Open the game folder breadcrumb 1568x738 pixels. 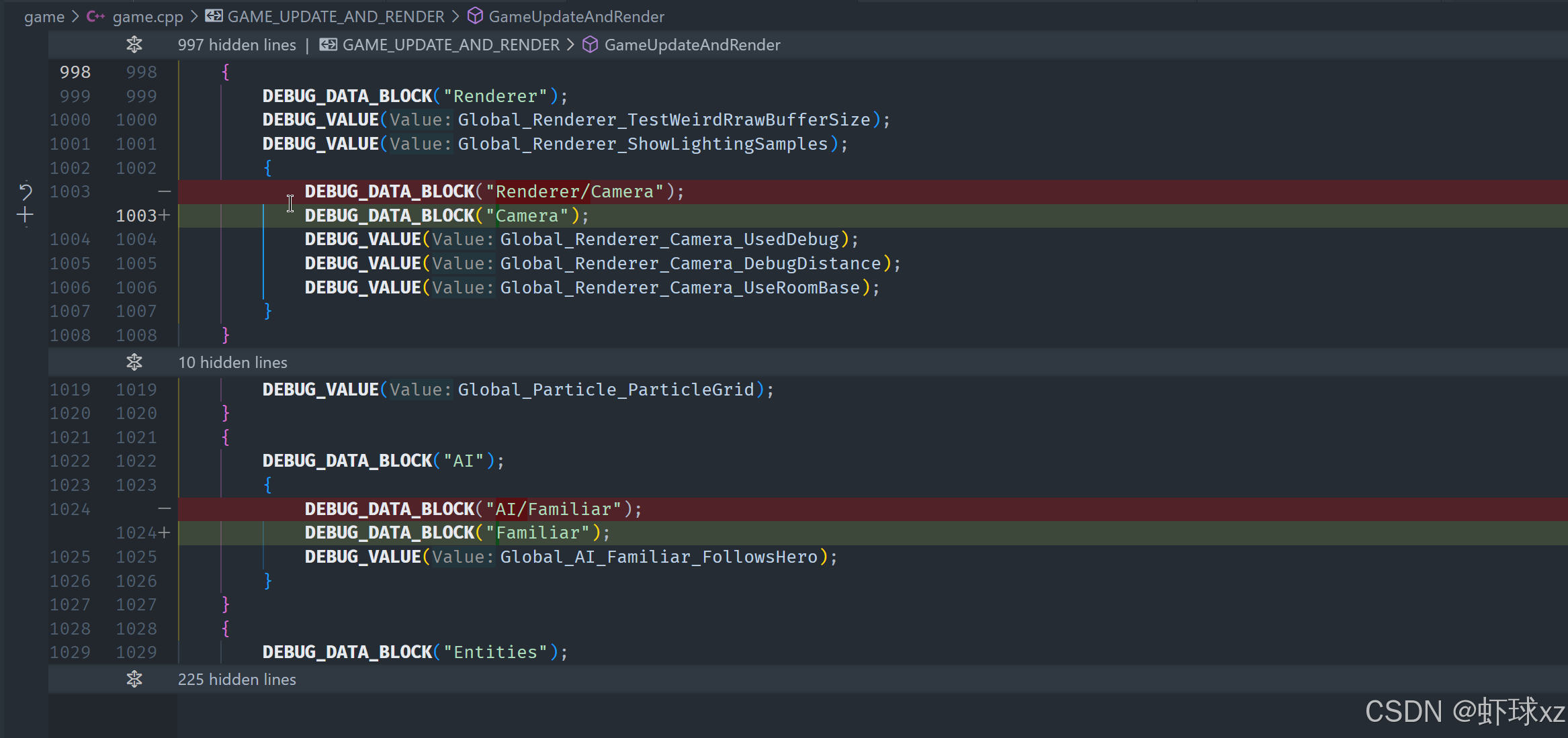[x=44, y=17]
